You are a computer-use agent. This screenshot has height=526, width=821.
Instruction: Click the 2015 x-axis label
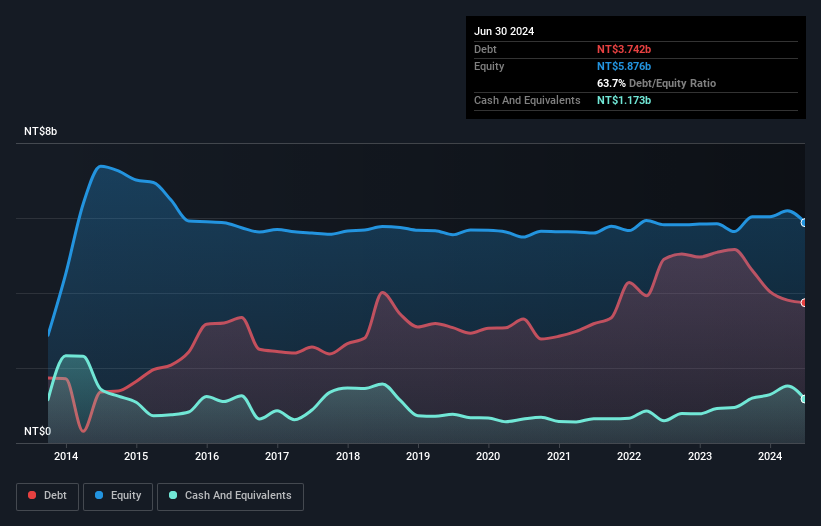click(136, 456)
